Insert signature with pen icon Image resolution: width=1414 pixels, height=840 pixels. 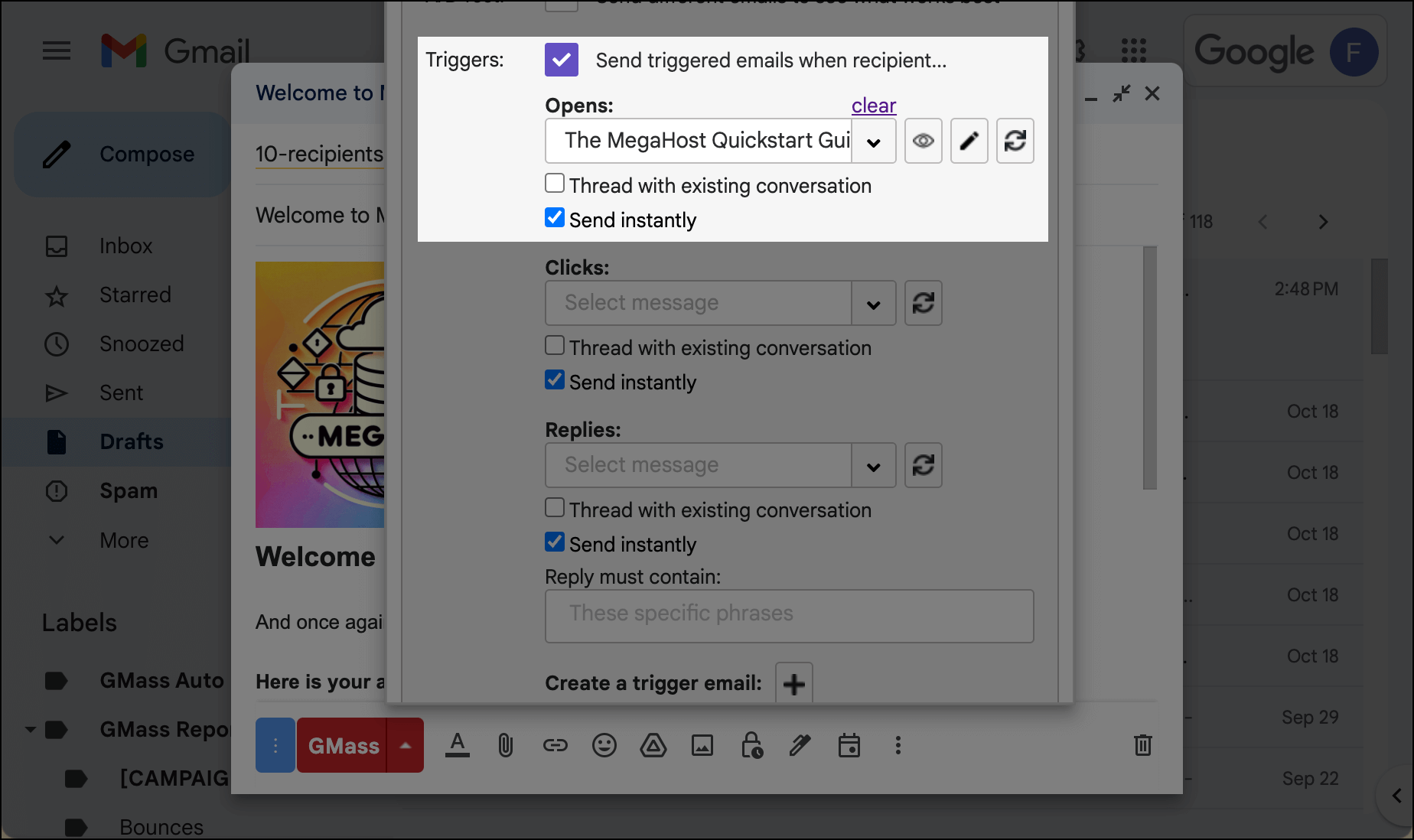coord(800,745)
